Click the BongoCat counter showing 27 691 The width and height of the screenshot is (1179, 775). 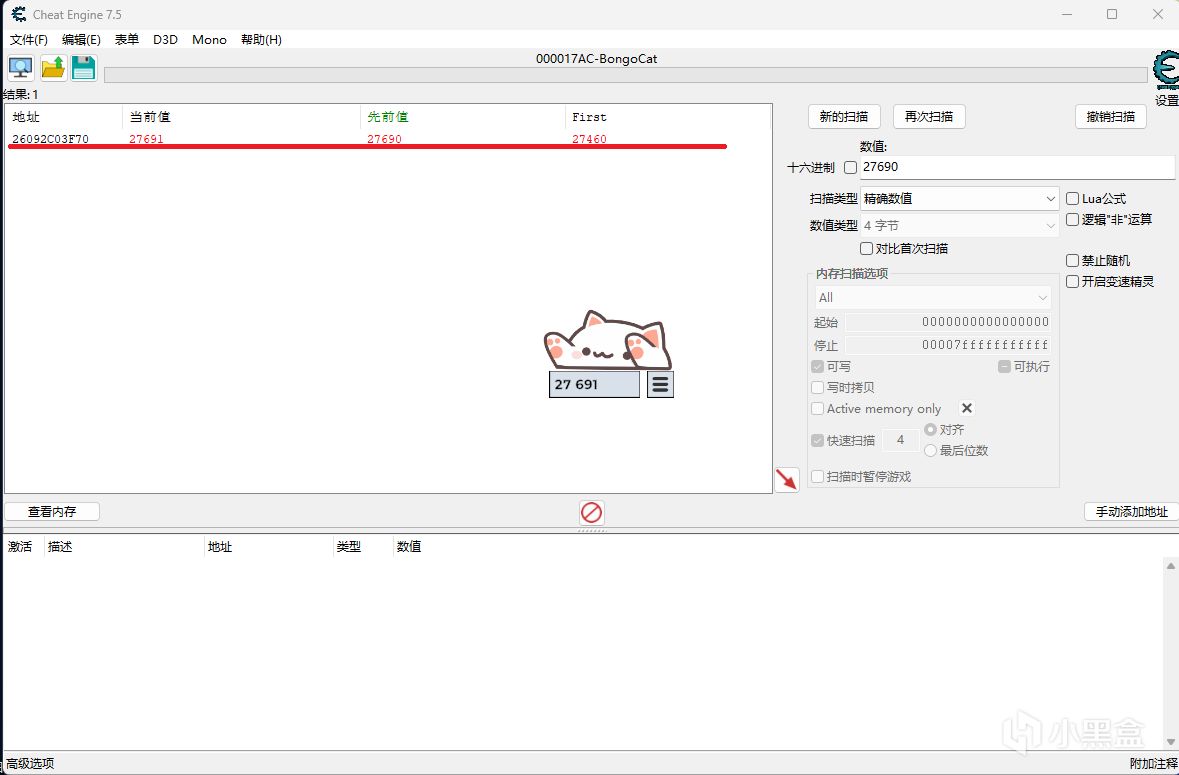coord(594,384)
